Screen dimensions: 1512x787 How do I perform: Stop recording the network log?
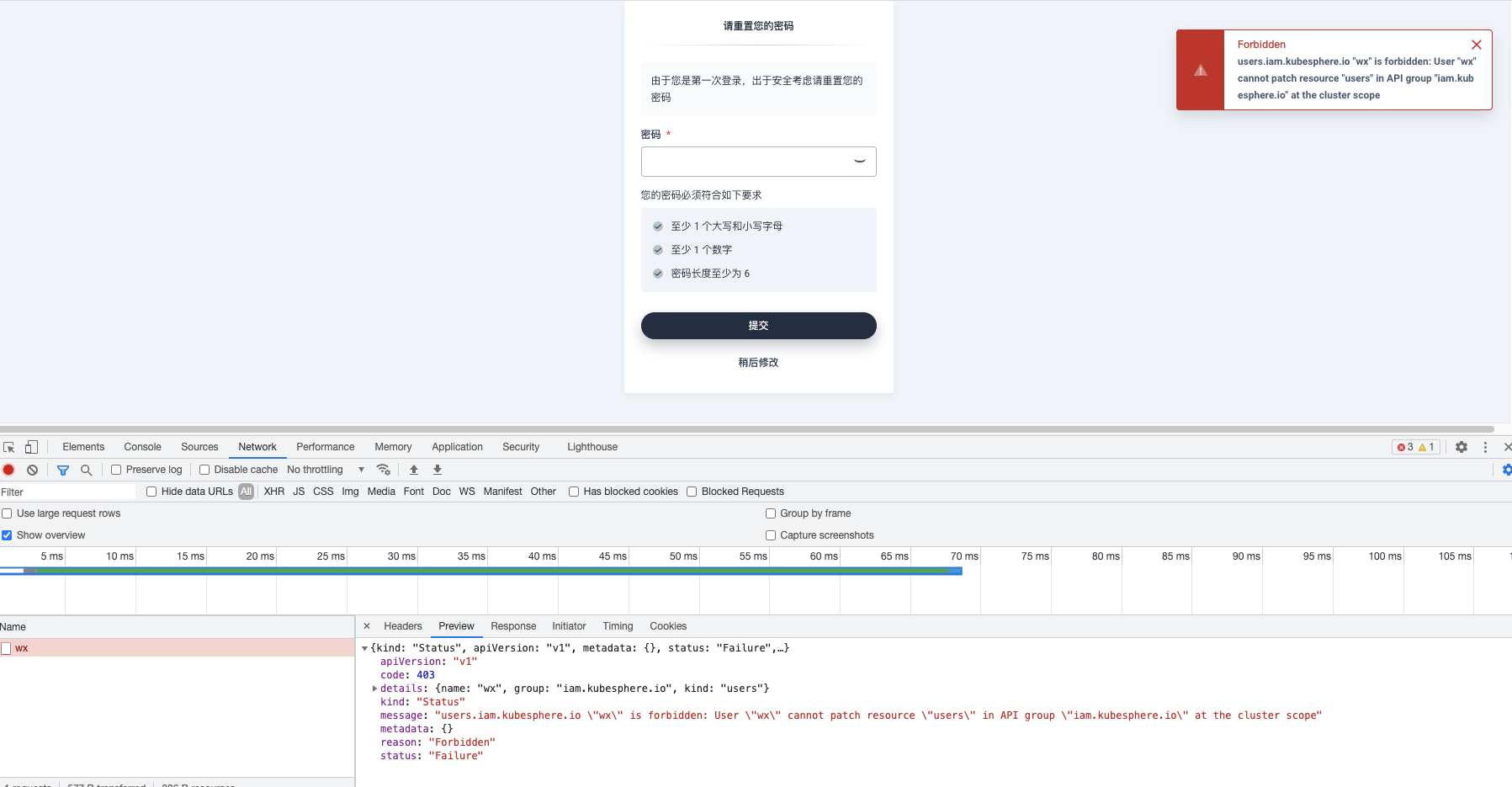[9, 470]
